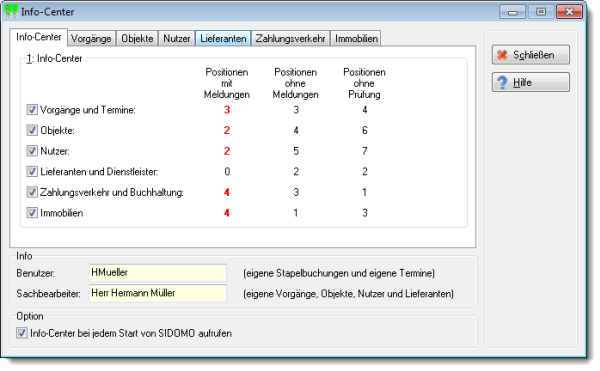Click the 0 in Lieferanten und Dienstleister row
Image resolution: width=600 pixels, height=371 pixels.
coord(227,172)
